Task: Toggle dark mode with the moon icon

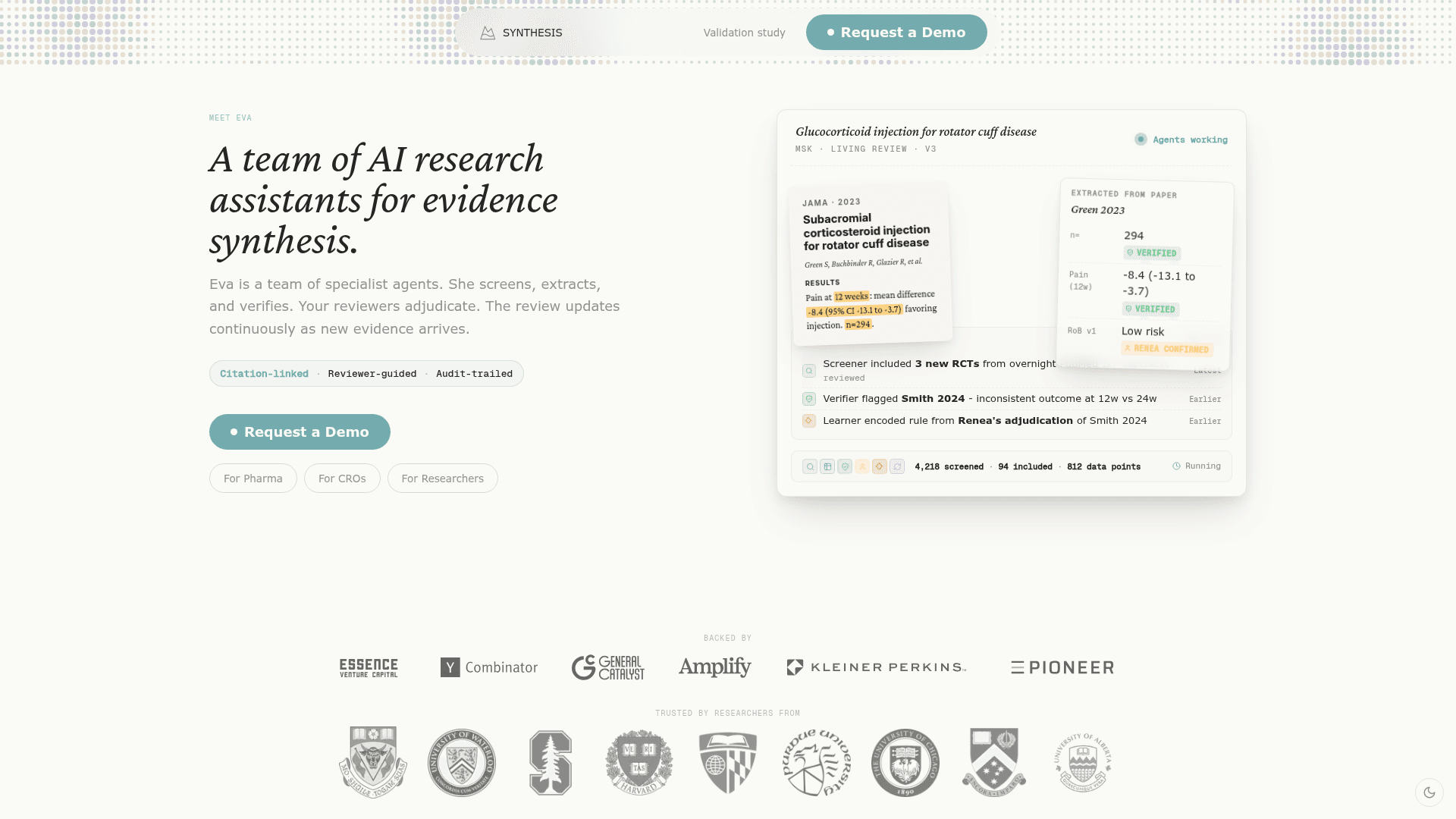Action: 1429,792
